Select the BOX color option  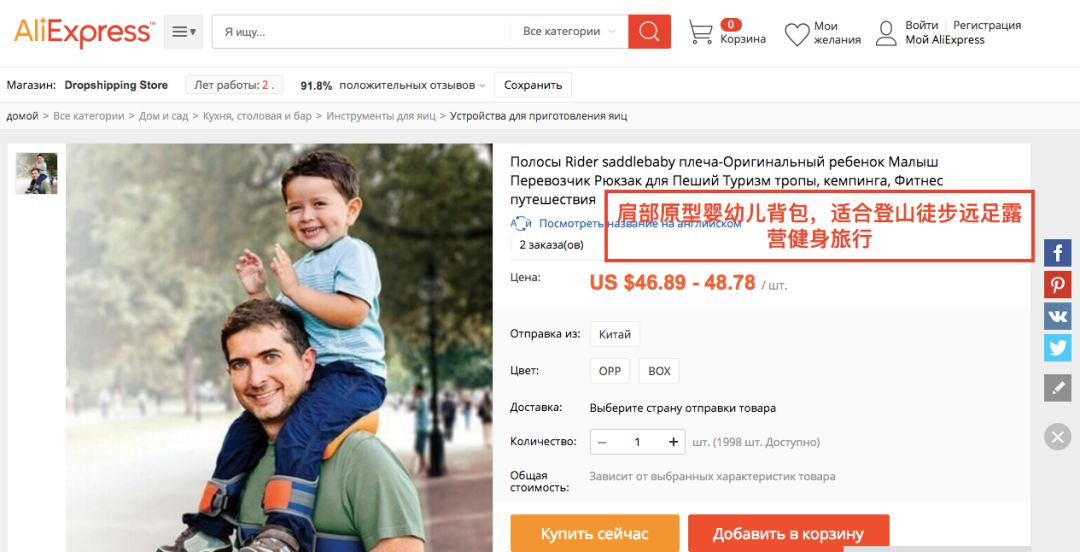tap(659, 371)
